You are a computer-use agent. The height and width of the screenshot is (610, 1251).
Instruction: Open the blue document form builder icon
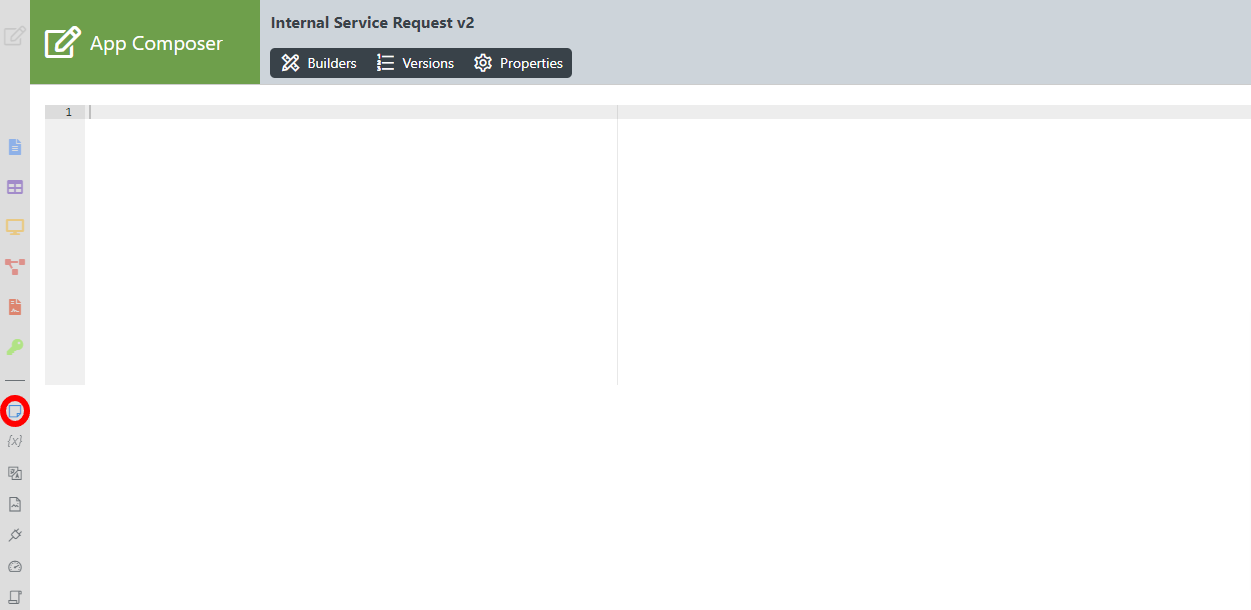click(x=15, y=147)
